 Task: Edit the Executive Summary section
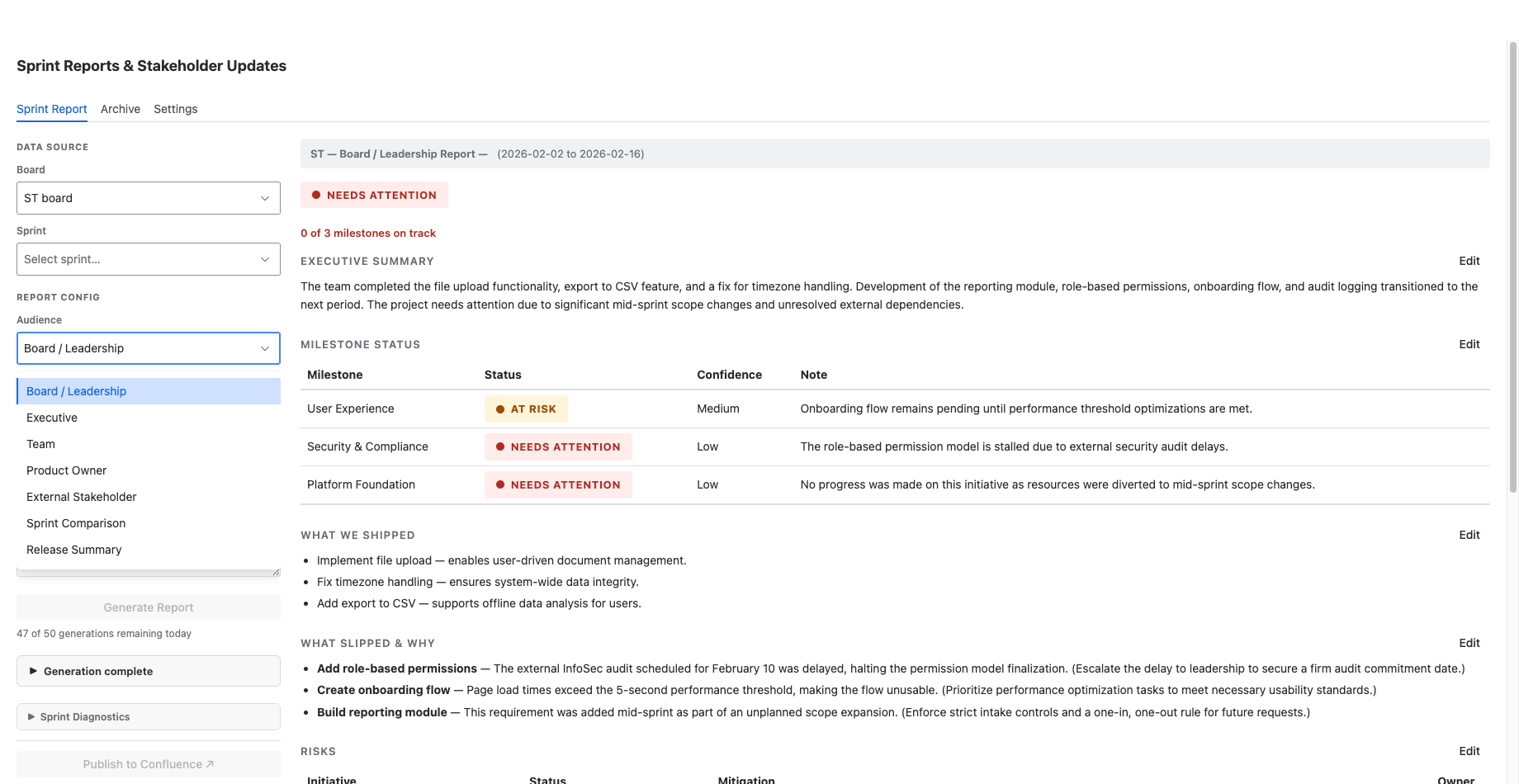1469,261
